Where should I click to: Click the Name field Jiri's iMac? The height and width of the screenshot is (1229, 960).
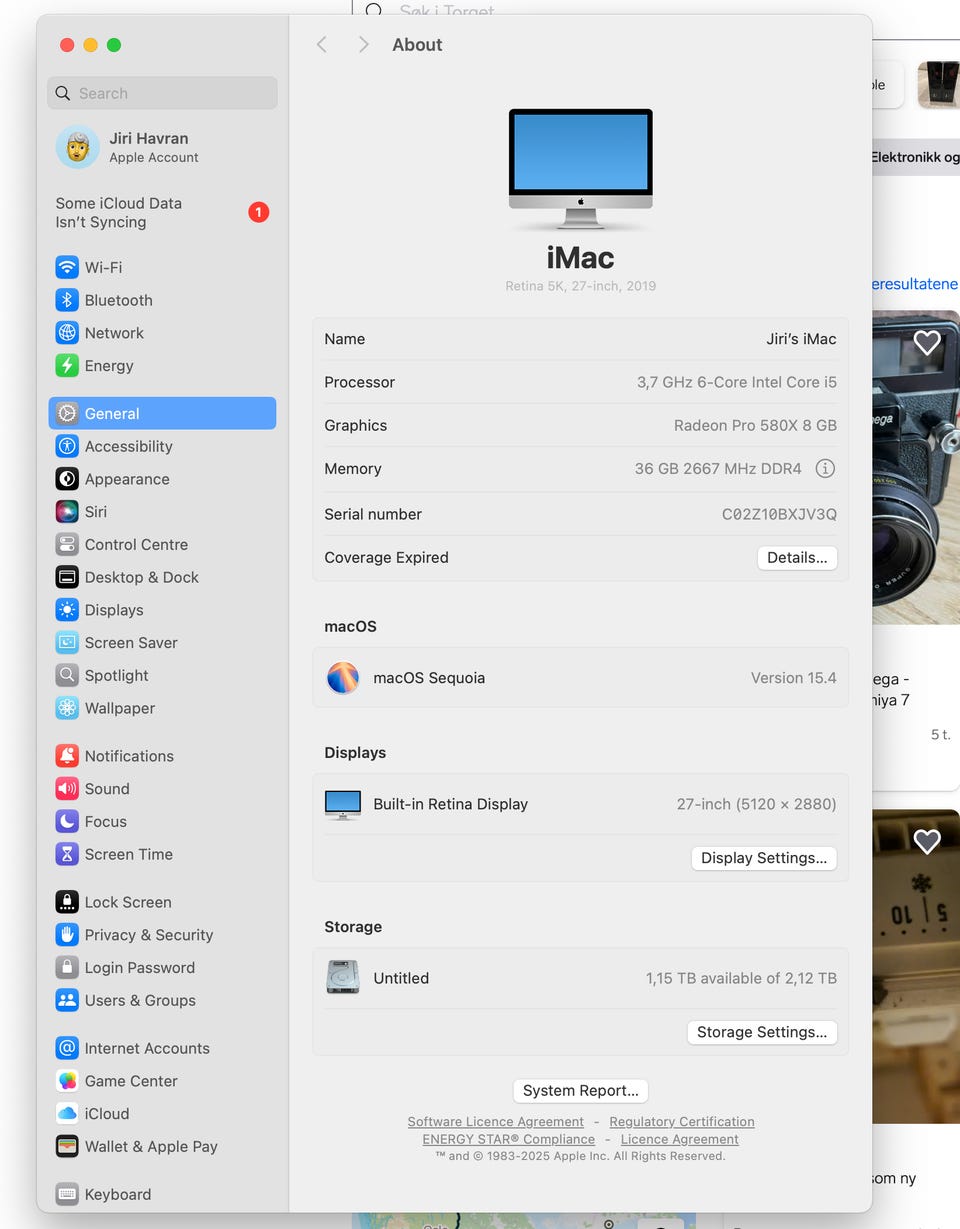[x=801, y=339]
